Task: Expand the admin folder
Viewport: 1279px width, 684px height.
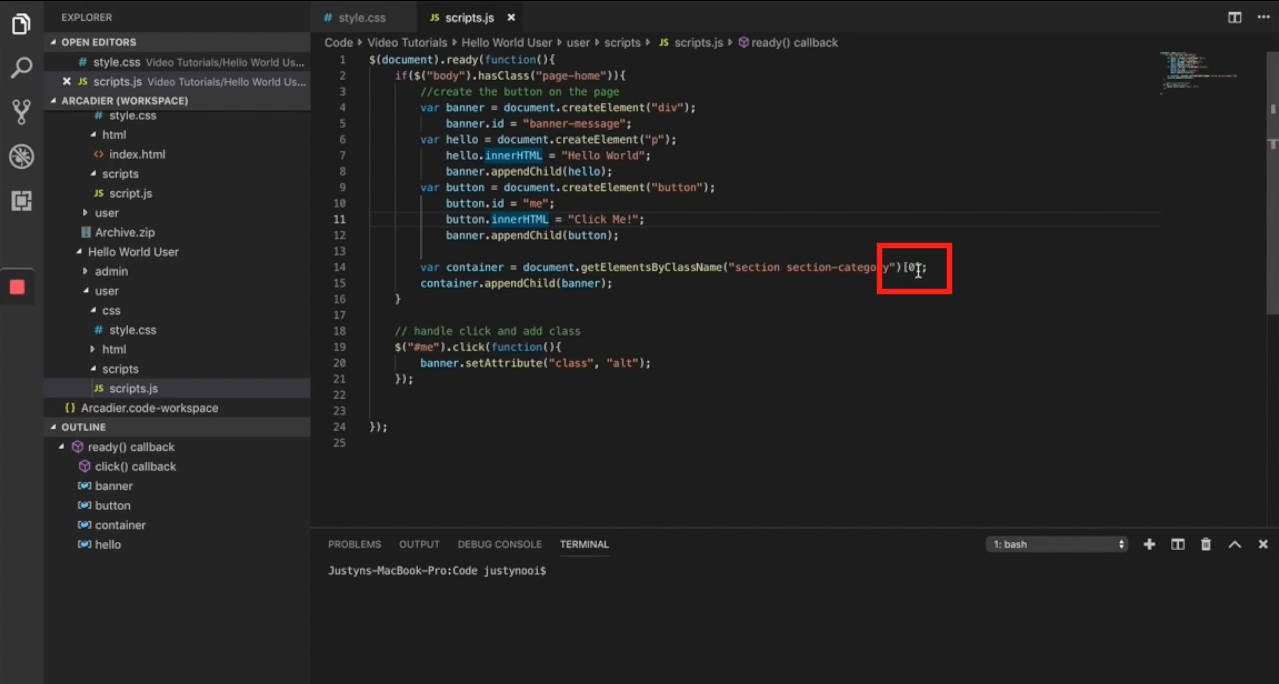Action: [111, 271]
